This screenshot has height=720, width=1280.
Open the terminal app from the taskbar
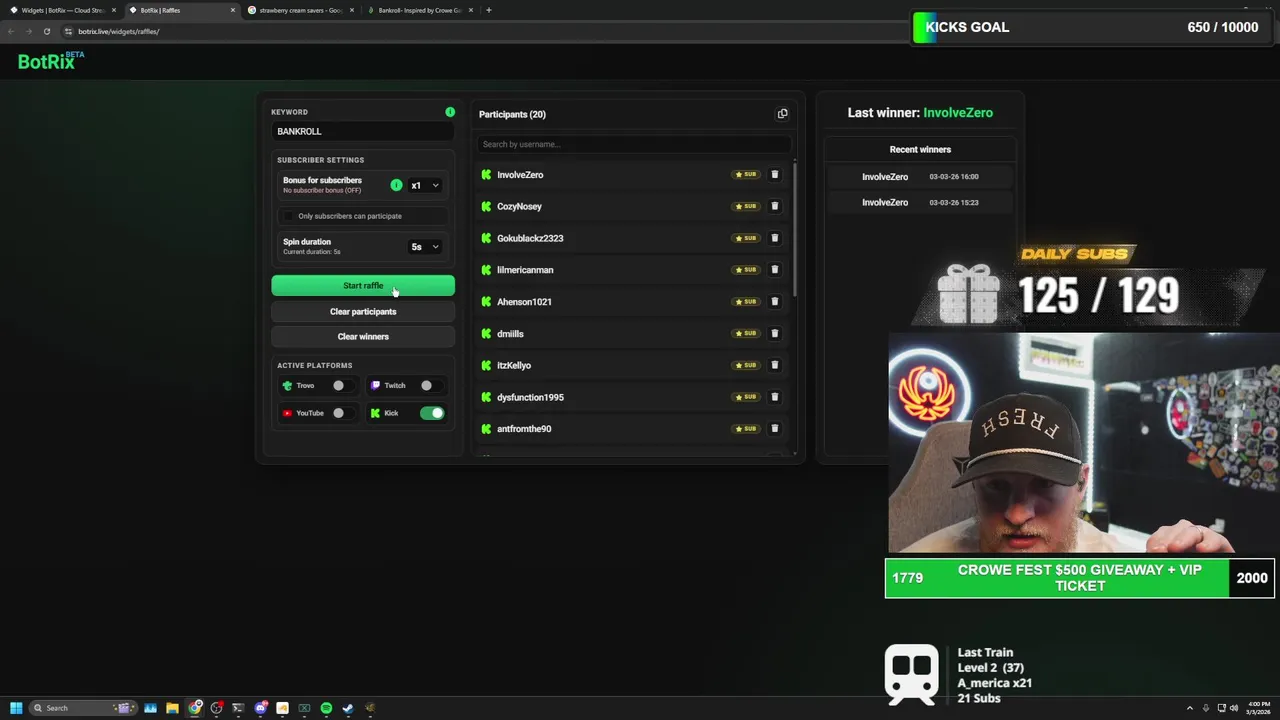238,708
